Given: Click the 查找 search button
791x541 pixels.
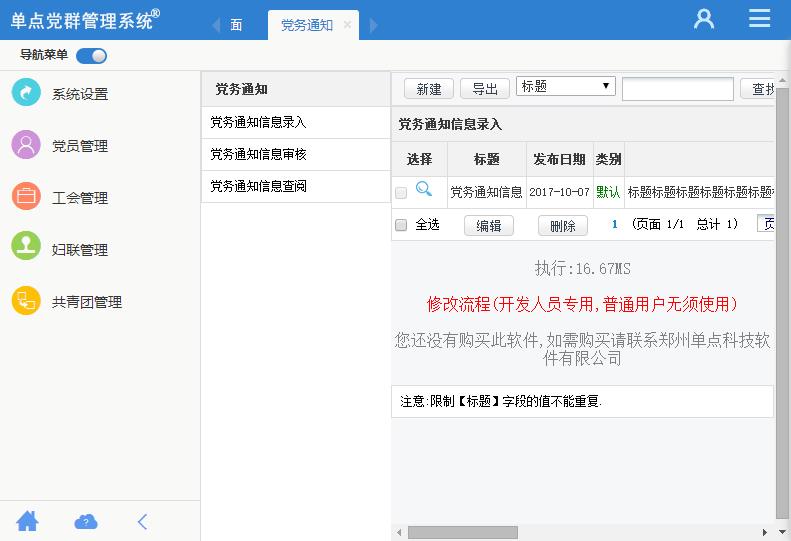Looking at the screenshot, I should [758, 89].
